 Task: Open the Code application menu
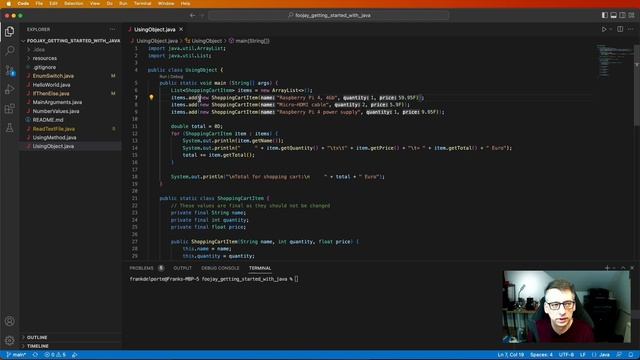(x=23, y=3)
